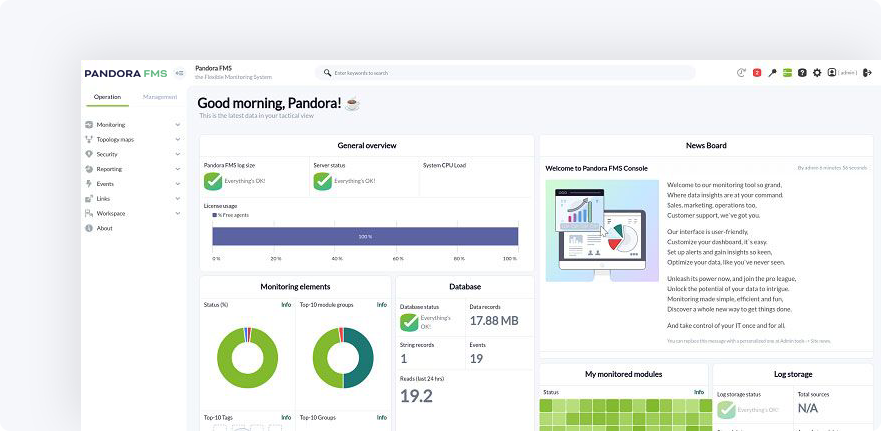Click the System CPU Load label
881x431 pixels.
click(x=444, y=165)
